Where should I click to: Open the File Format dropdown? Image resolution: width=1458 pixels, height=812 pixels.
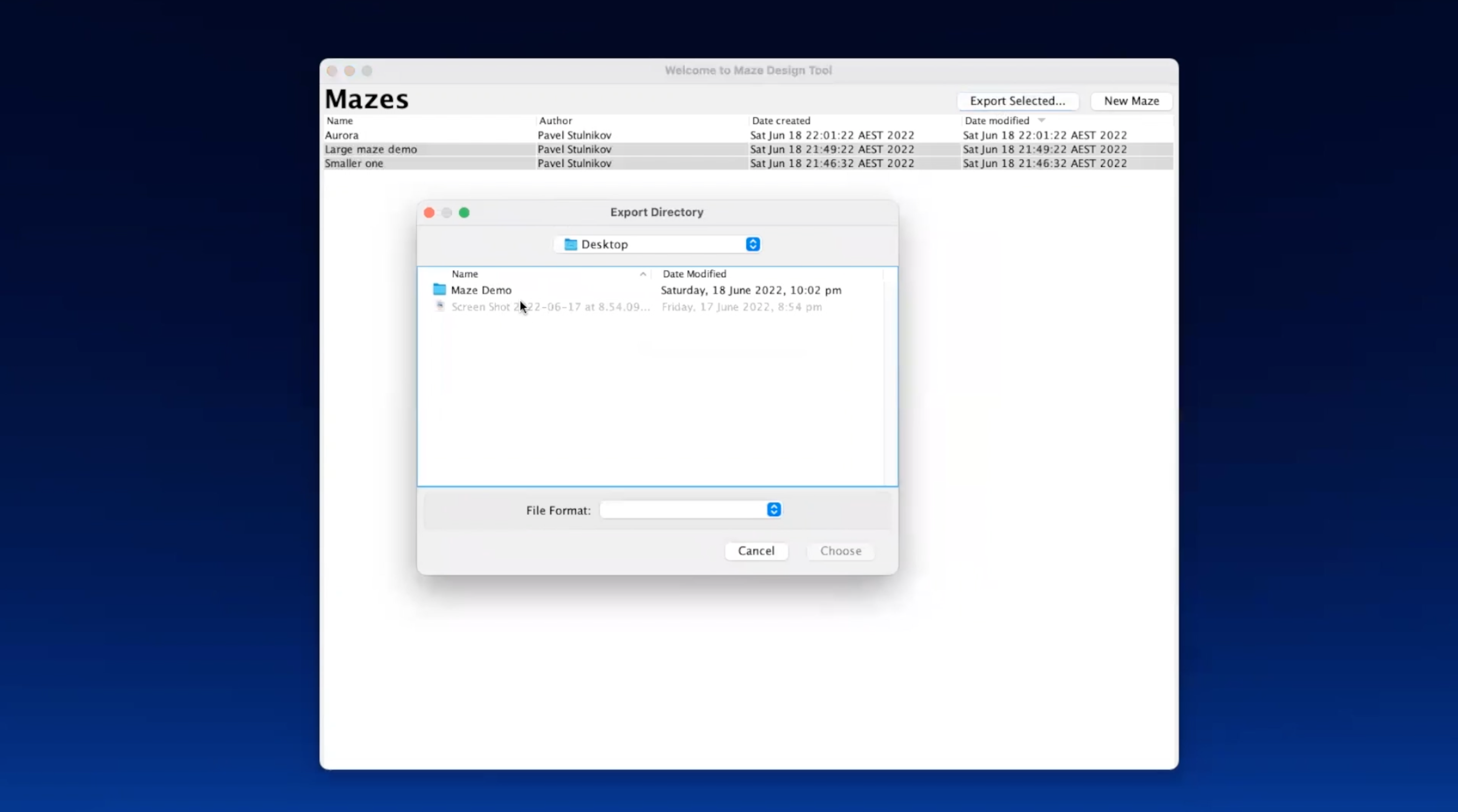[x=773, y=510]
